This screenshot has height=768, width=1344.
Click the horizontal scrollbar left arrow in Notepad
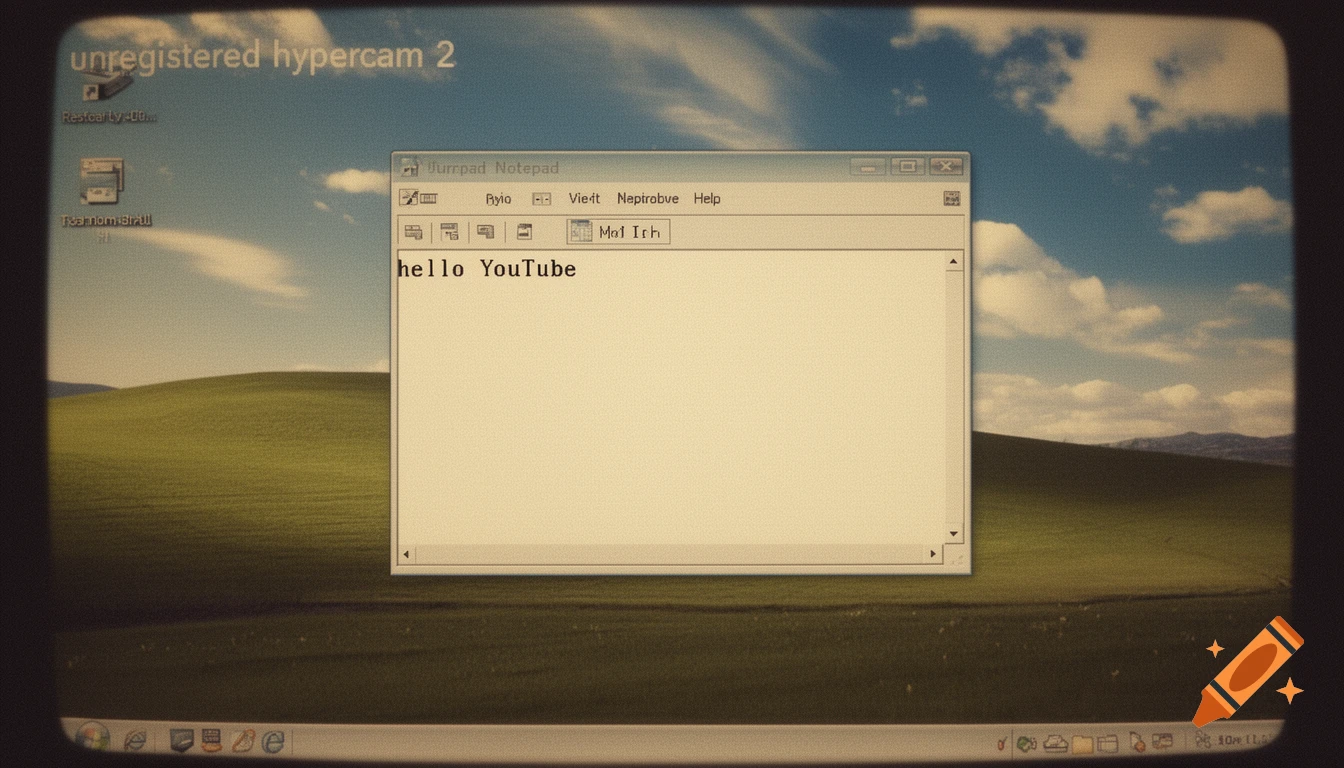pyautogui.click(x=406, y=553)
